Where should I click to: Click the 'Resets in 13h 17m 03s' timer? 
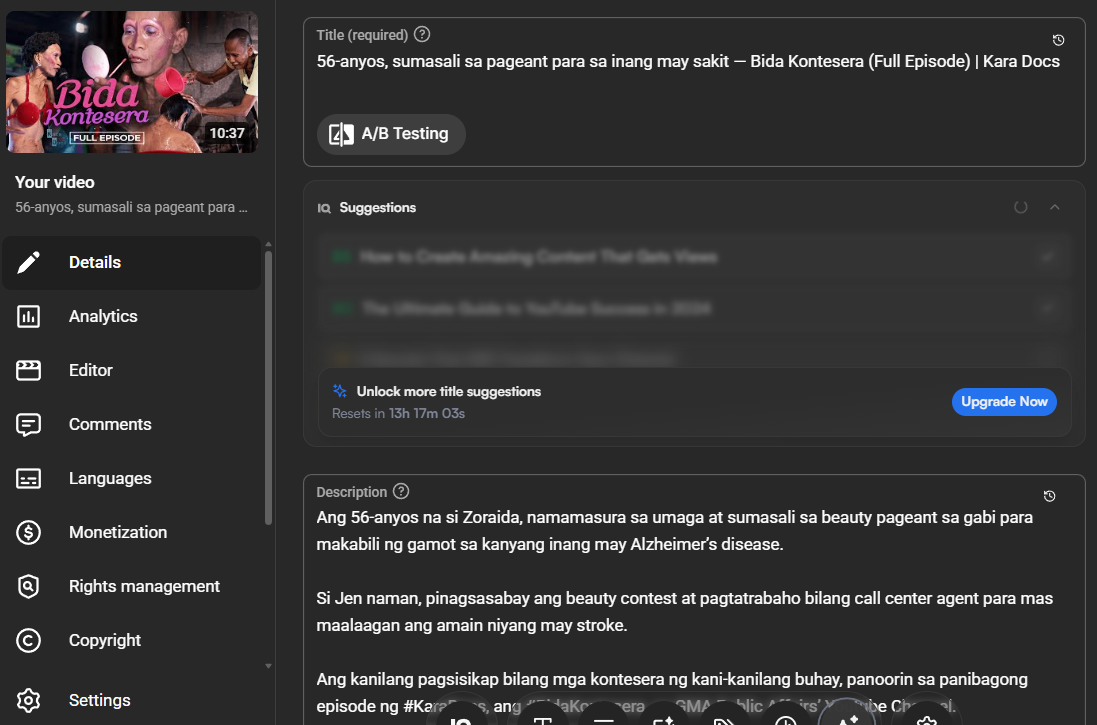point(398,414)
